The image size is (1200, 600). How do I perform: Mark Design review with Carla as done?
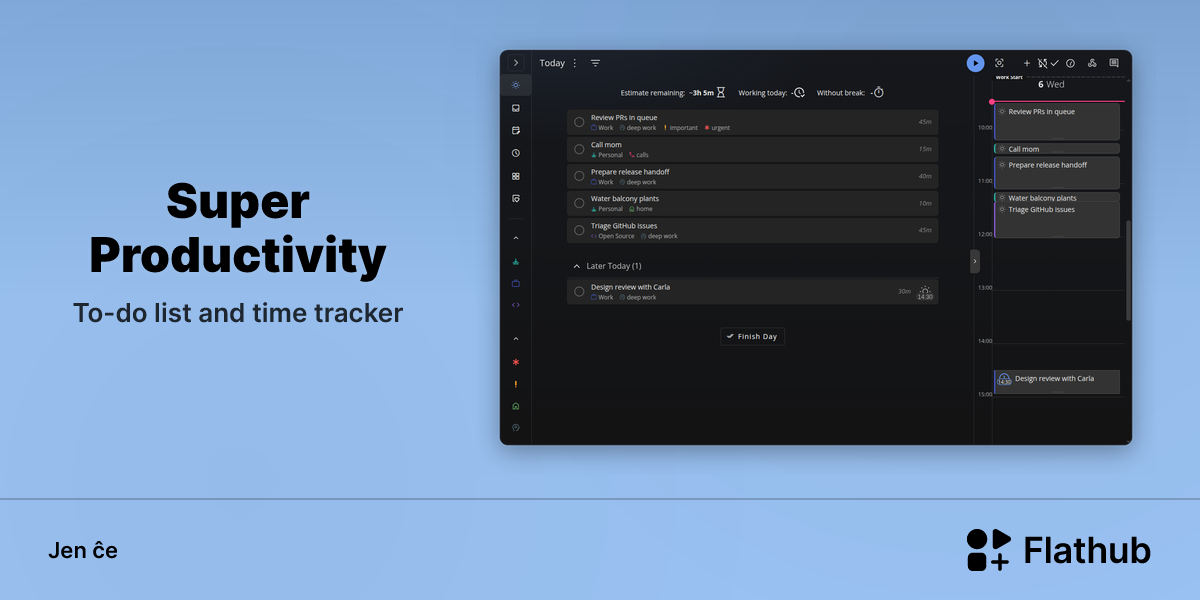[x=579, y=291]
